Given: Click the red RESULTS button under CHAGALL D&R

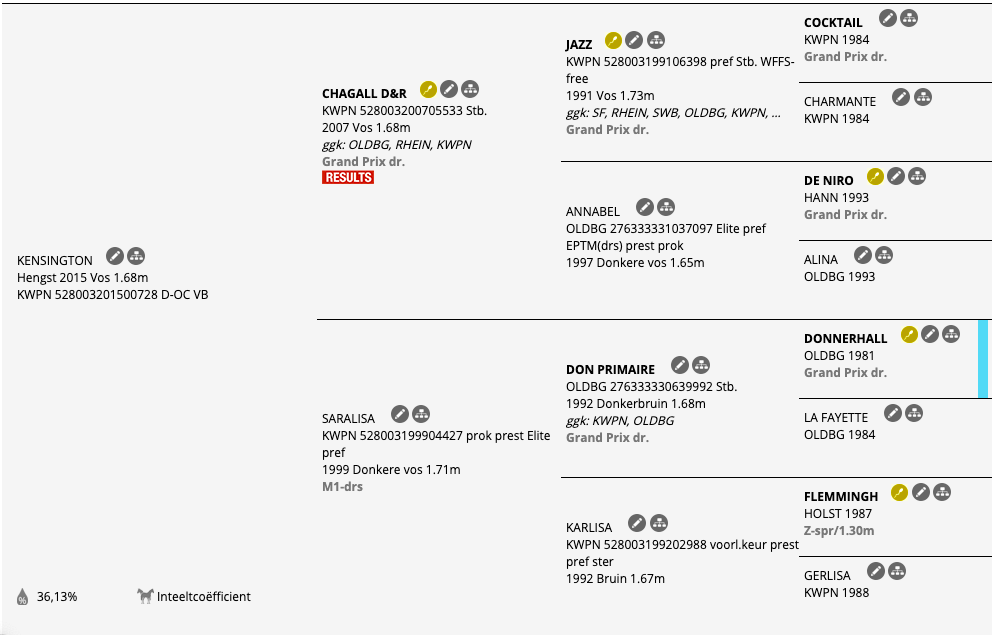Looking at the screenshot, I should point(348,177).
